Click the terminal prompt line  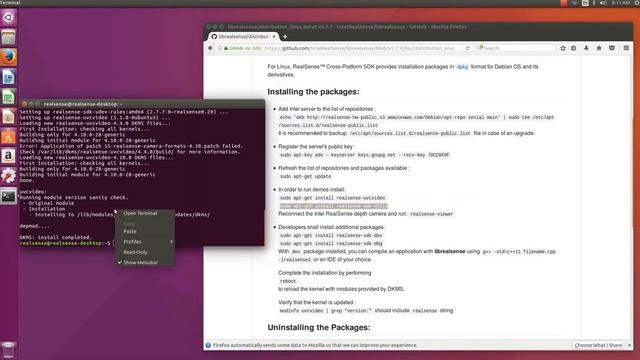coord(67,243)
